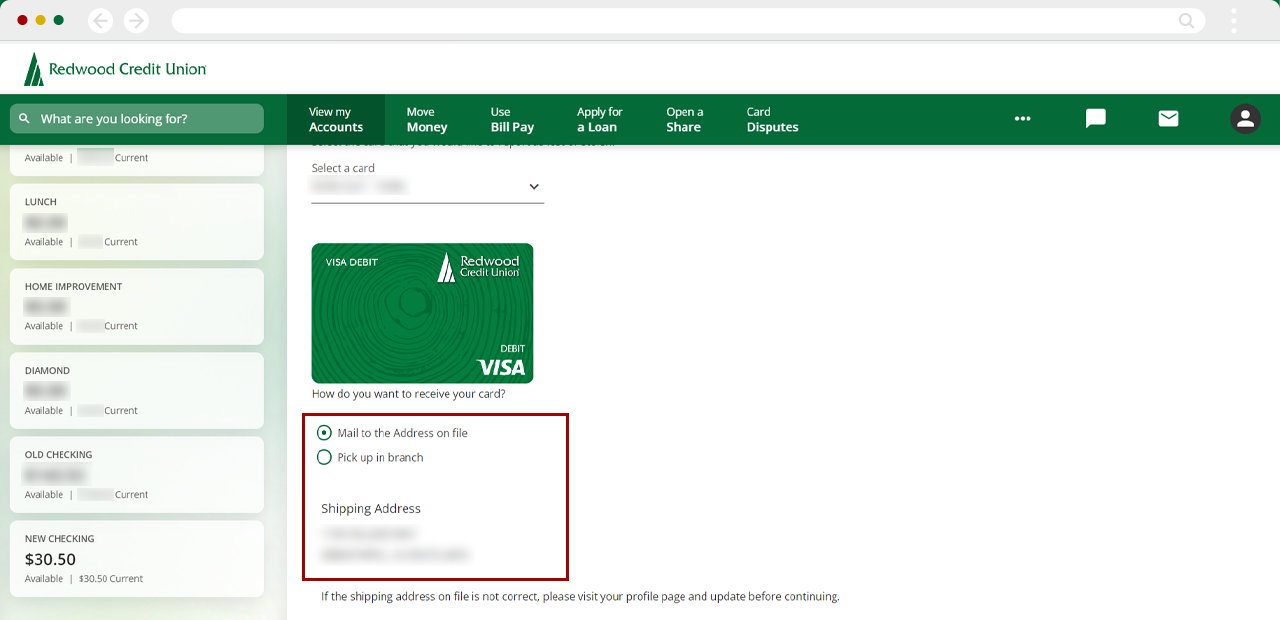Expand the Select a card dropdown

point(428,187)
